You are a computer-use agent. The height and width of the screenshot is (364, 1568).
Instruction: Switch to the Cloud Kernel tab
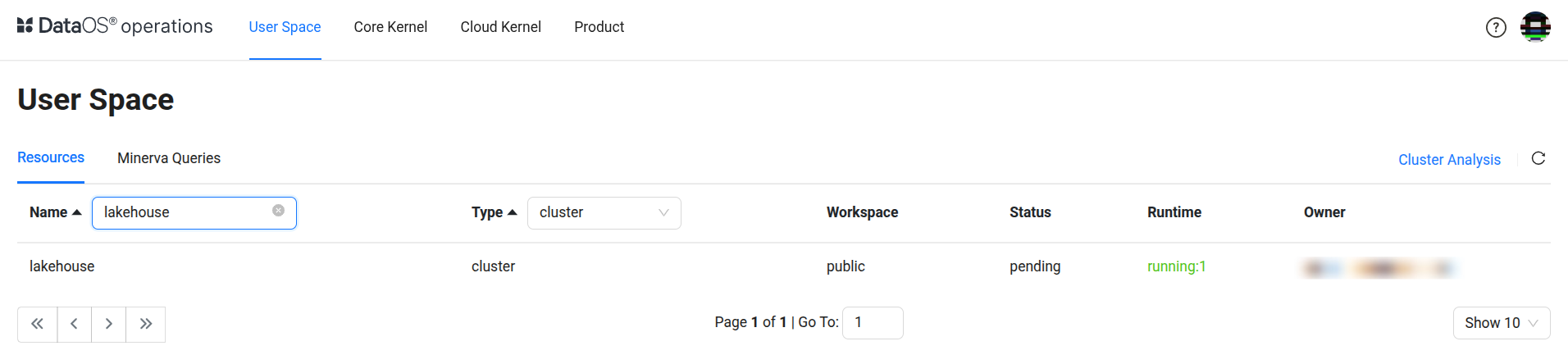pos(500,27)
